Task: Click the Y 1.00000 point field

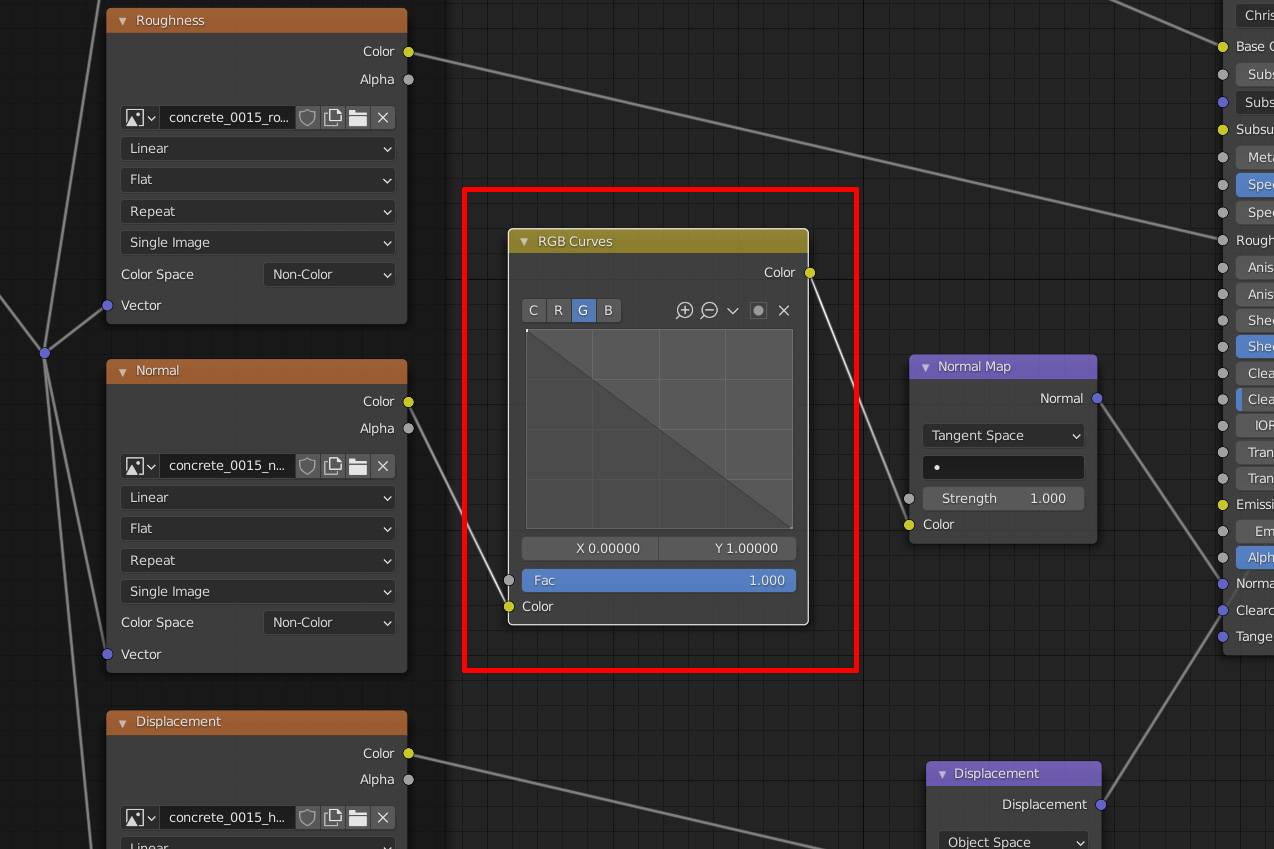Action: click(727, 549)
